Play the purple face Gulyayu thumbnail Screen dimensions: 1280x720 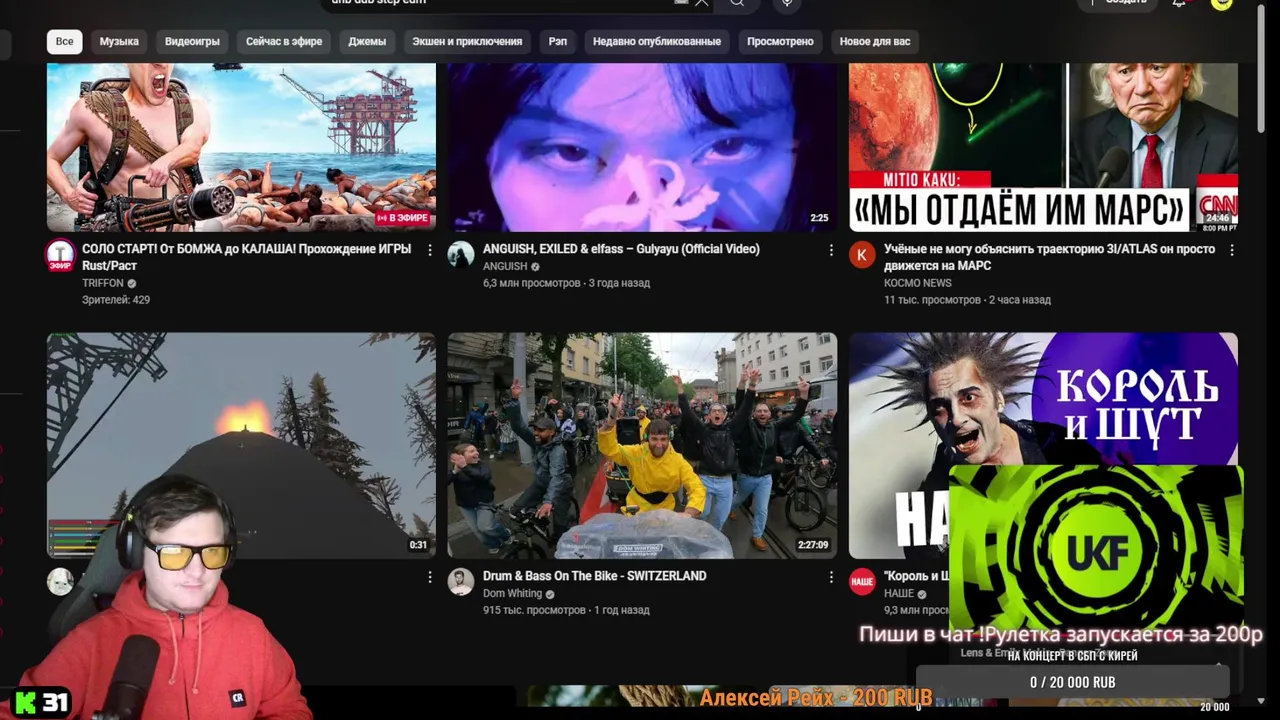642,147
